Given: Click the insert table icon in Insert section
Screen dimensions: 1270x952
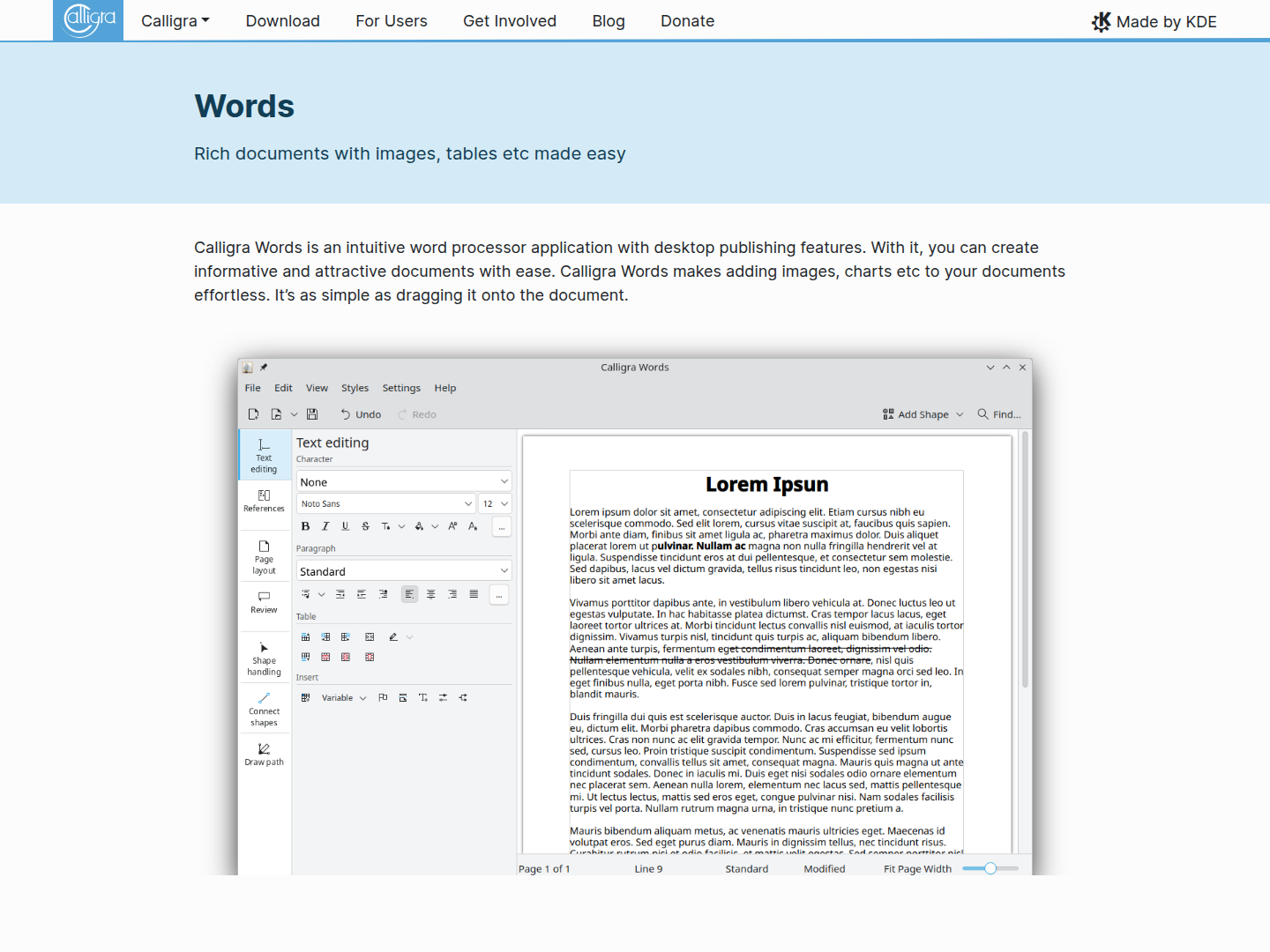Looking at the screenshot, I should click(306, 697).
